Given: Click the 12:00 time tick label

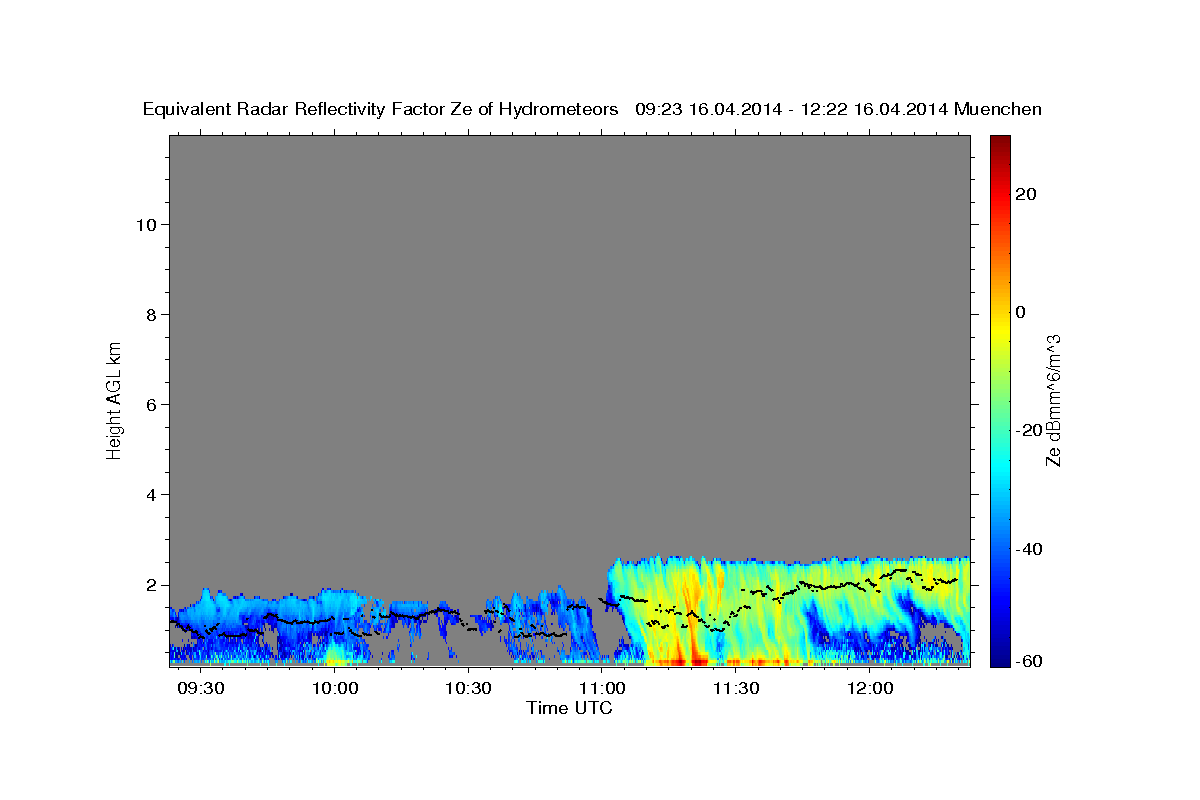Looking at the screenshot, I should [870, 689].
